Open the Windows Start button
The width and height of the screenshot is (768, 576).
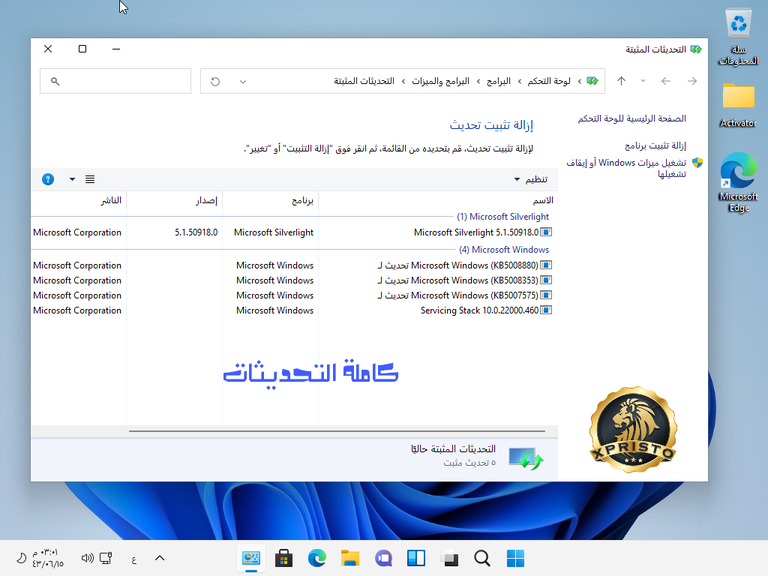pyautogui.click(x=515, y=558)
